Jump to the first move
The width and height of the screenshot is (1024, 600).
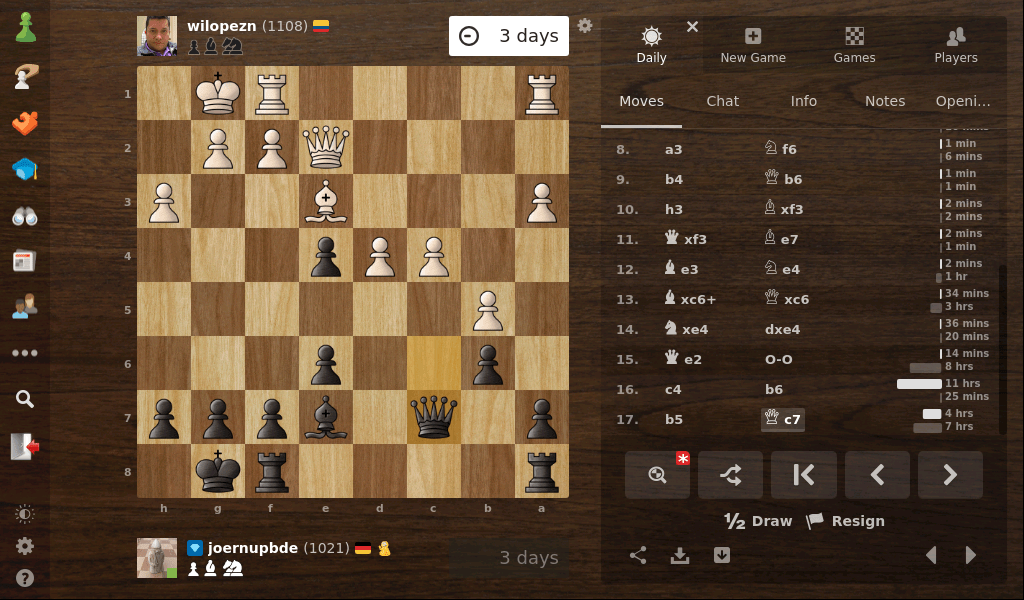(803, 475)
